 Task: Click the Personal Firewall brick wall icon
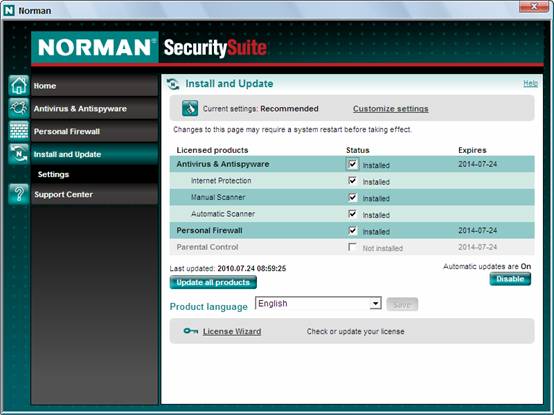(19, 131)
